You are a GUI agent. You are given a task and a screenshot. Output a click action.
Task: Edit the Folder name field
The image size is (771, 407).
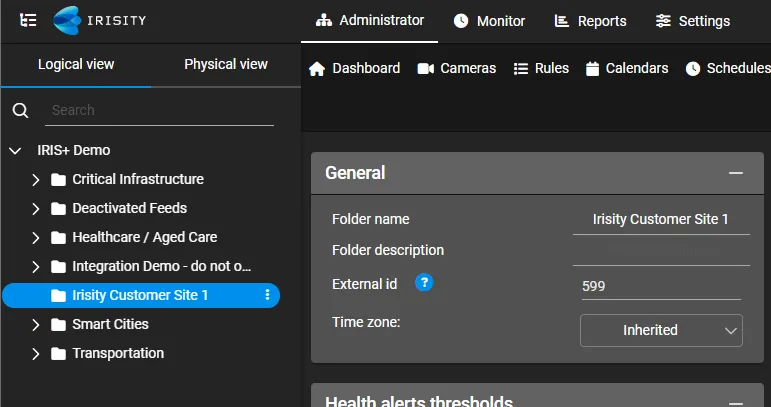click(661, 219)
